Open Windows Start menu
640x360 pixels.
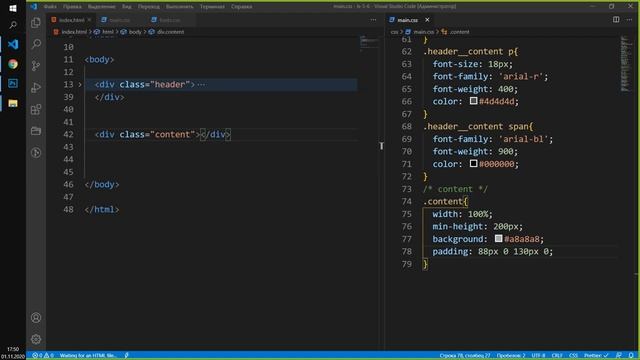[13, 8]
